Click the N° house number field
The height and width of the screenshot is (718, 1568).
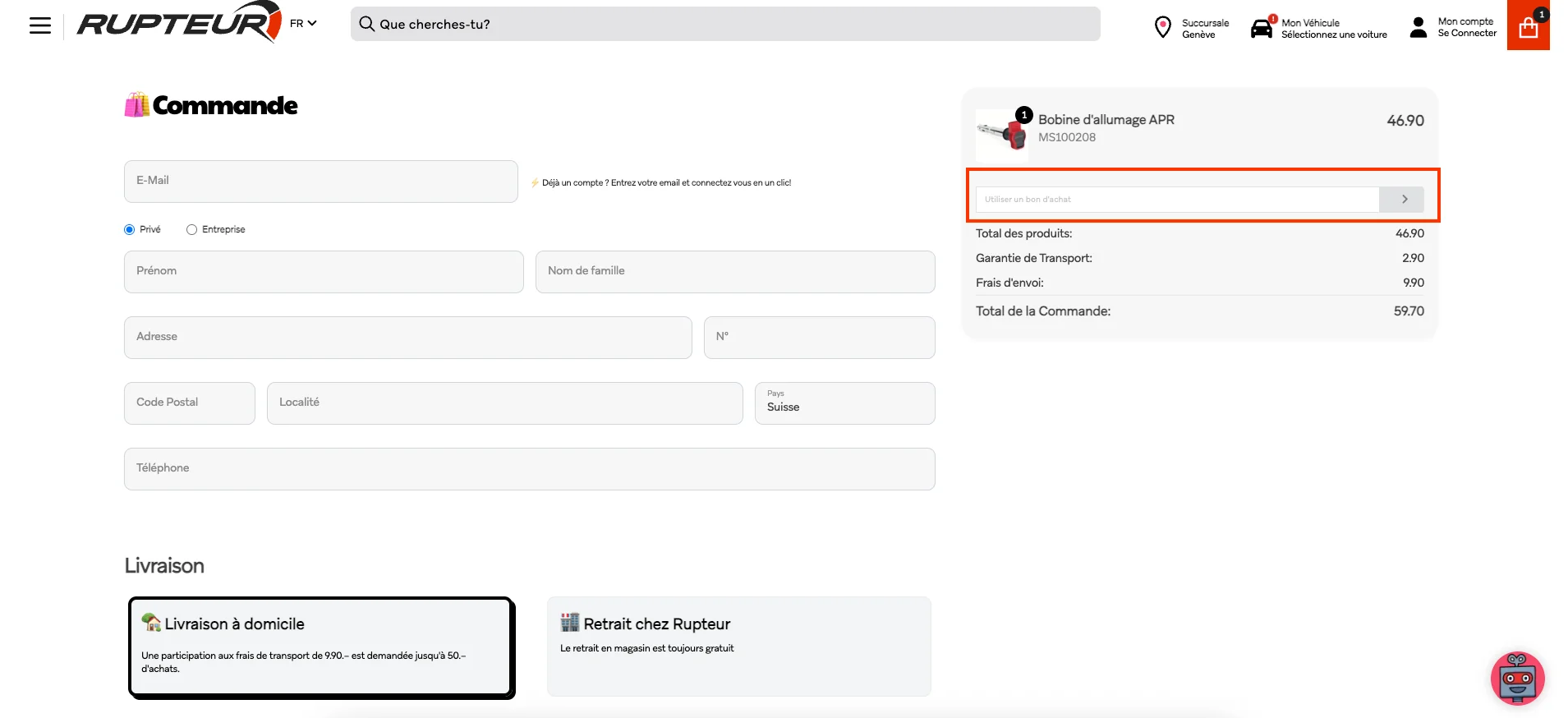coord(820,338)
